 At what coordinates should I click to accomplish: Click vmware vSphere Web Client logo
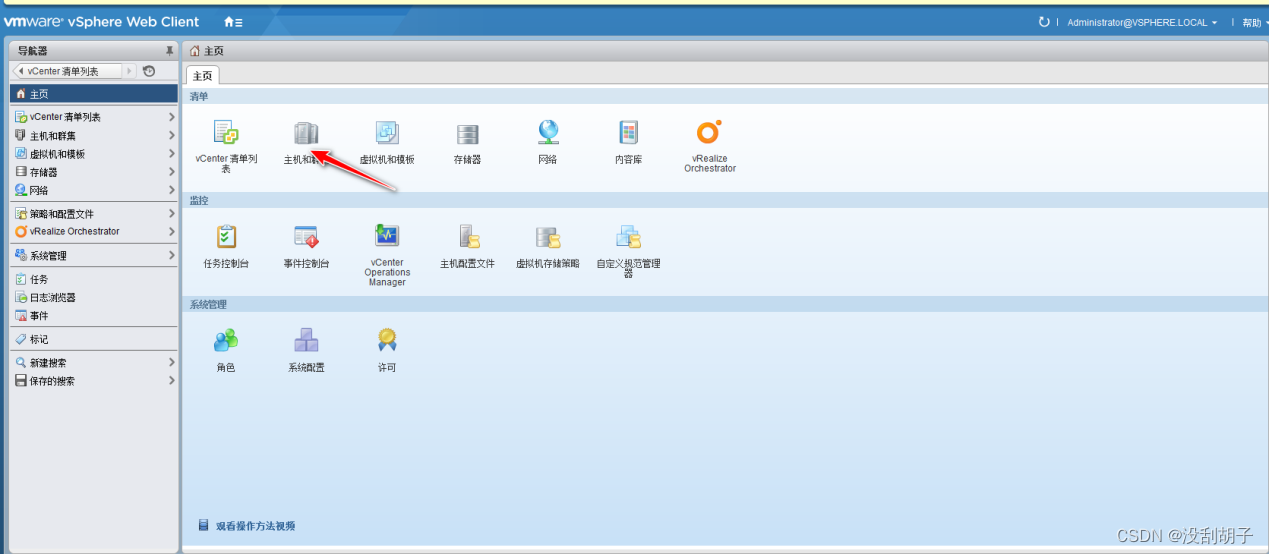coord(101,21)
